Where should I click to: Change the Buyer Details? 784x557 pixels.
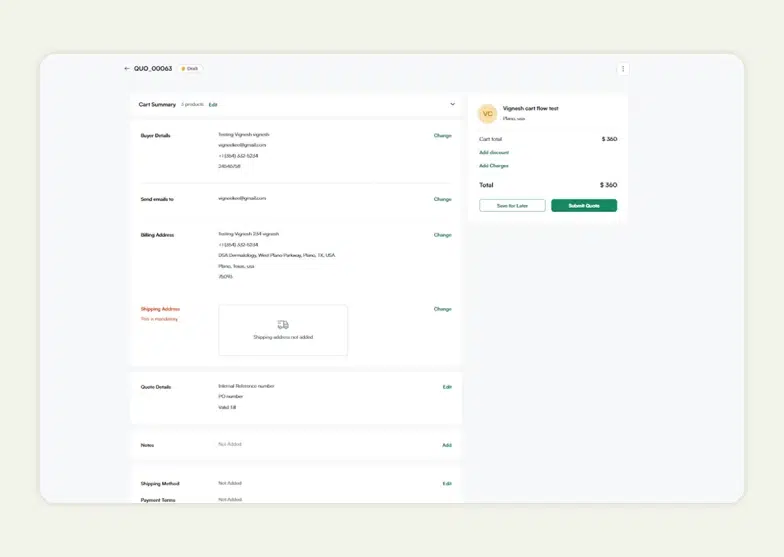tap(442, 135)
